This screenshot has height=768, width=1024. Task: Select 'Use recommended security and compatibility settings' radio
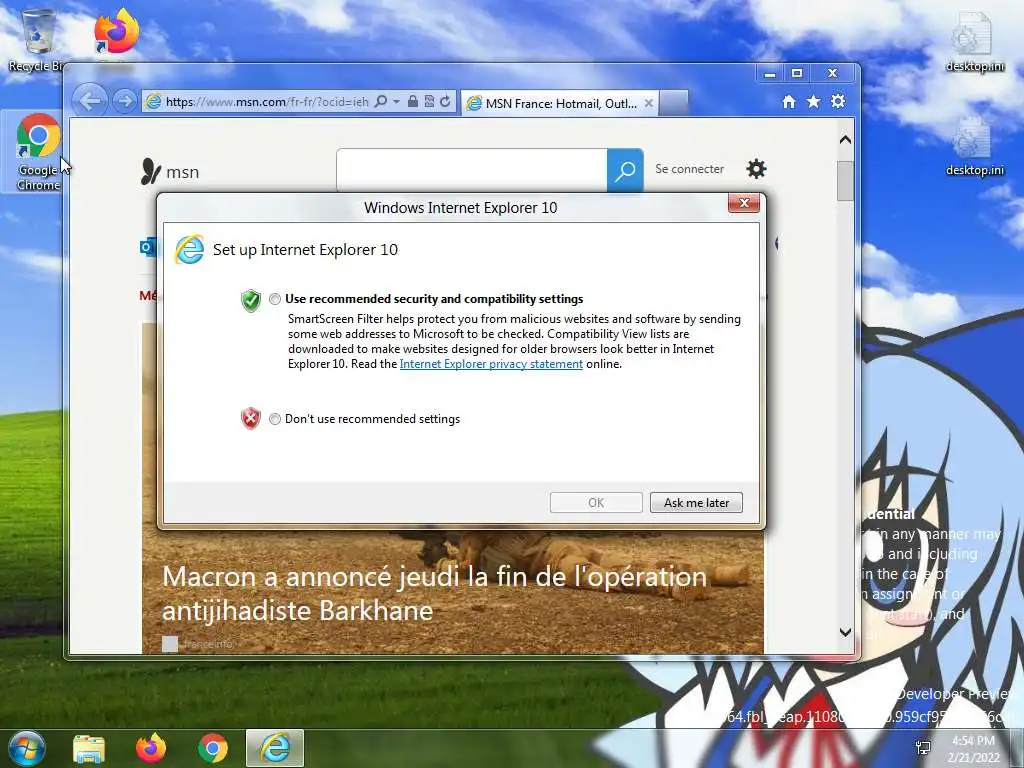274,299
